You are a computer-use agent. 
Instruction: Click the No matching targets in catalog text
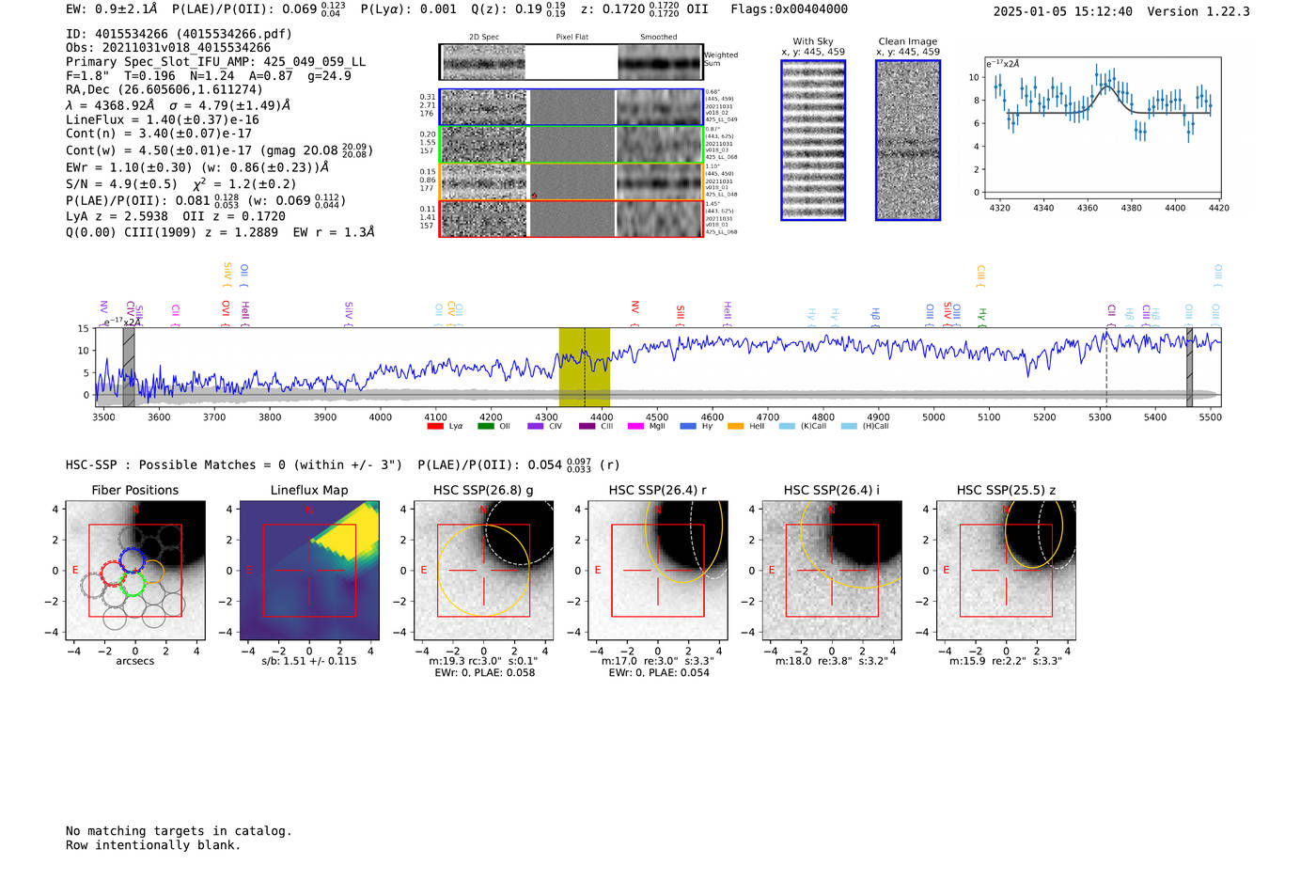(x=179, y=831)
